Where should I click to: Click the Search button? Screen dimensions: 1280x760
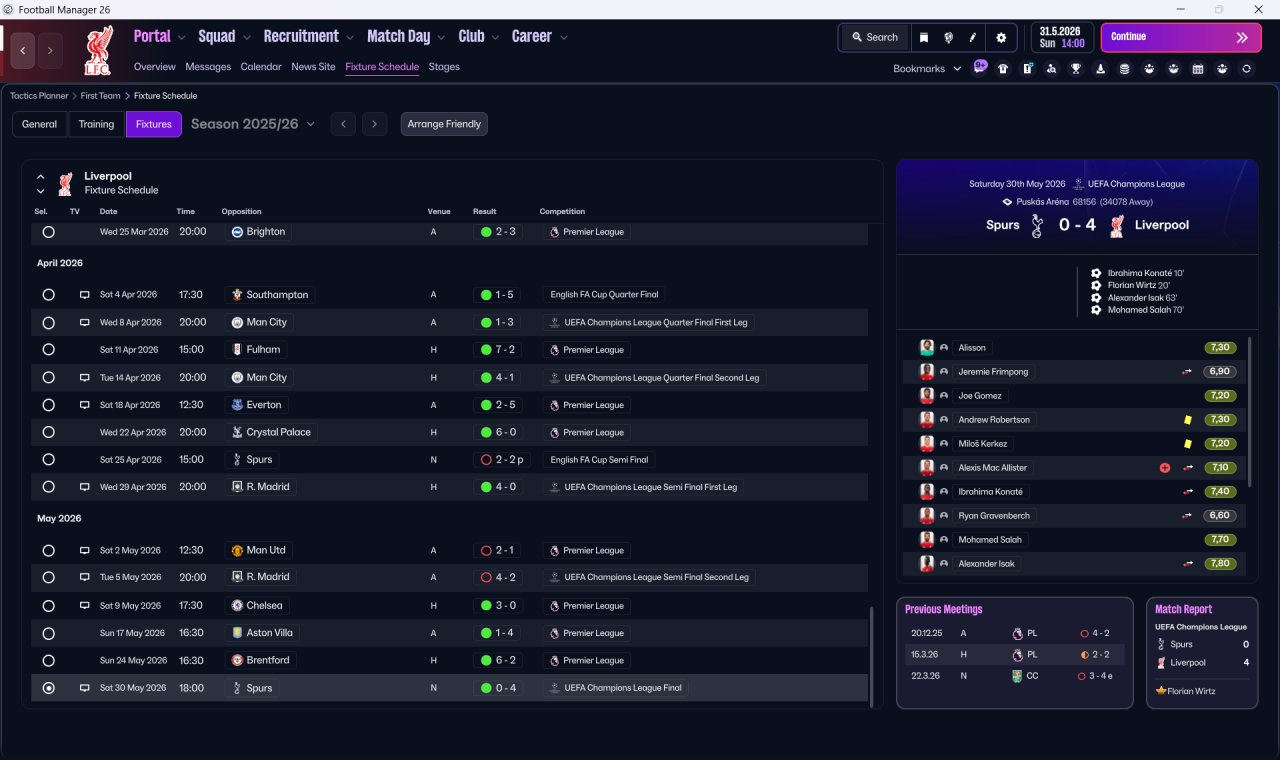point(875,37)
